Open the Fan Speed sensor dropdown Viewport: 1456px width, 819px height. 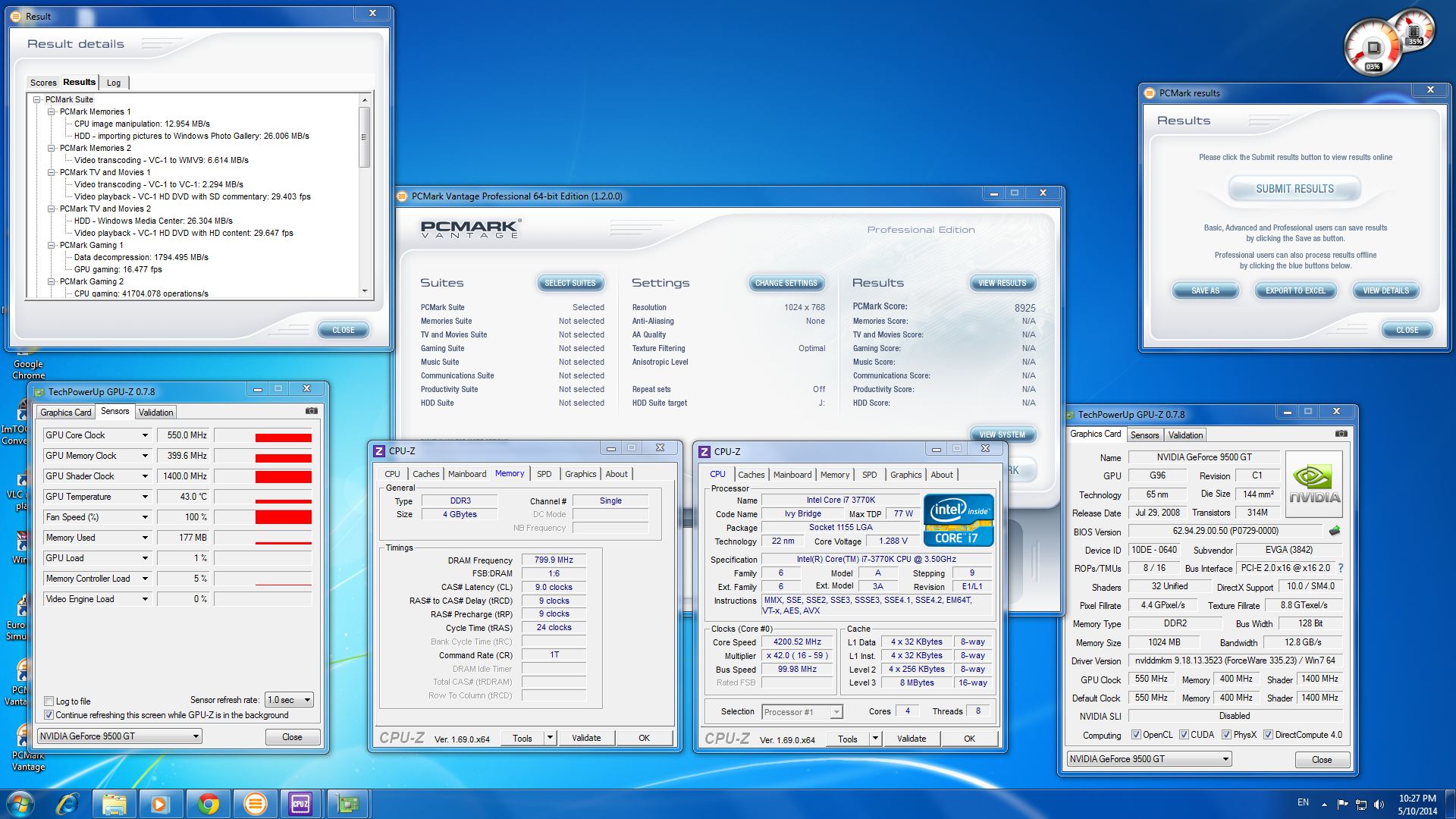[x=145, y=517]
